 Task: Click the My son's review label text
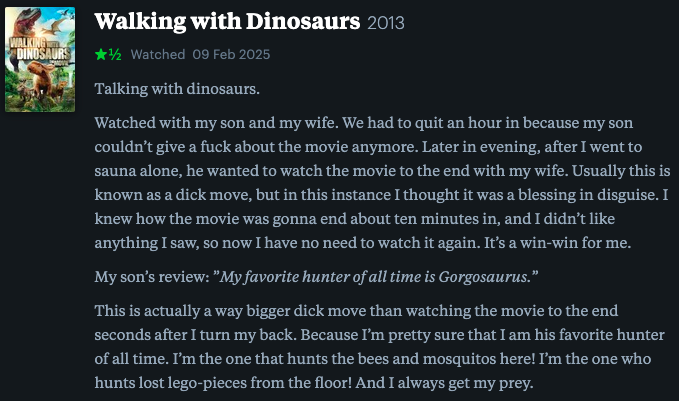pyautogui.click(x=152, y=277)
